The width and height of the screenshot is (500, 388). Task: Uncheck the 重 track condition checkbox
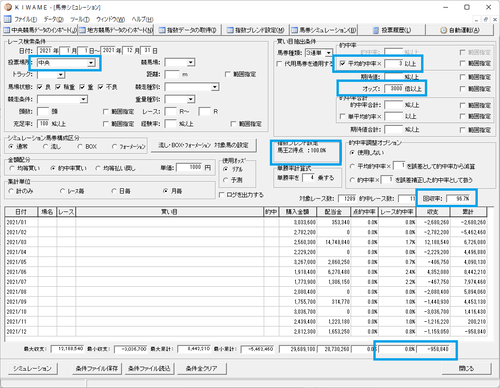(82, 87)
